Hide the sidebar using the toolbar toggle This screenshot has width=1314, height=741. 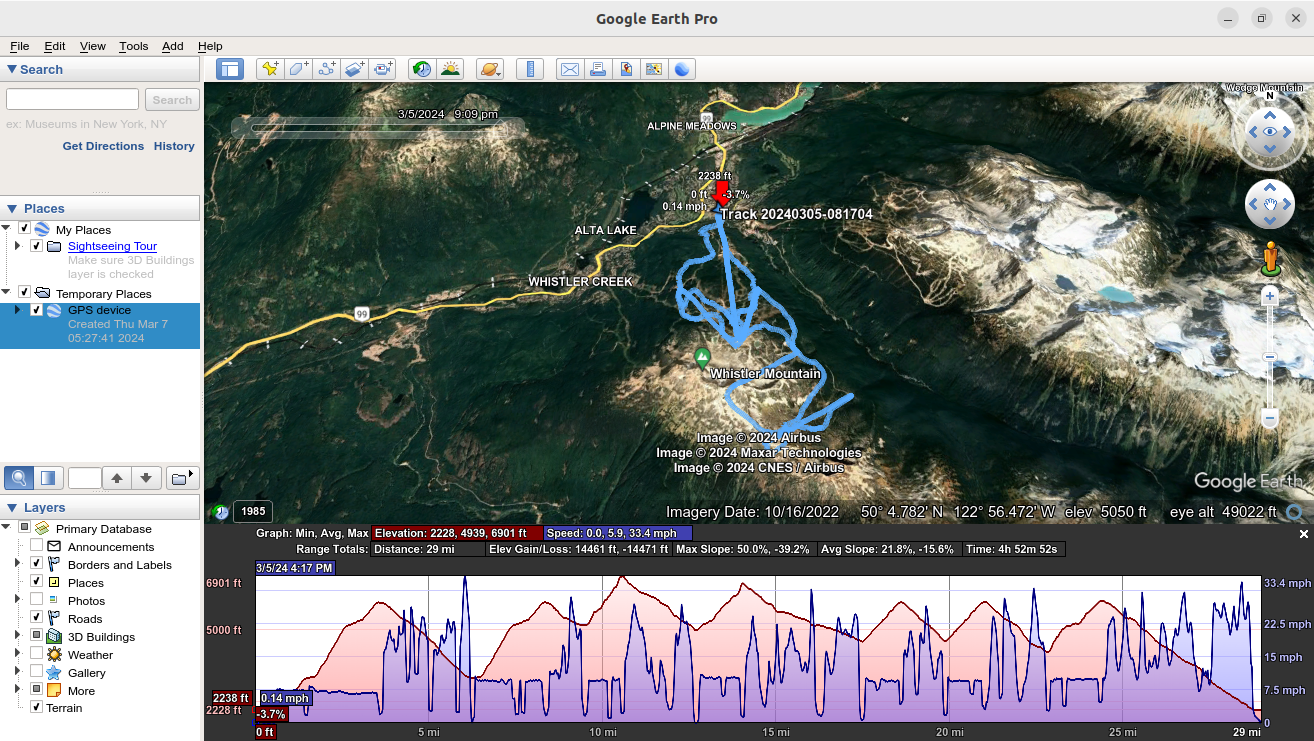pyautogui.click(x=230, y=69)
